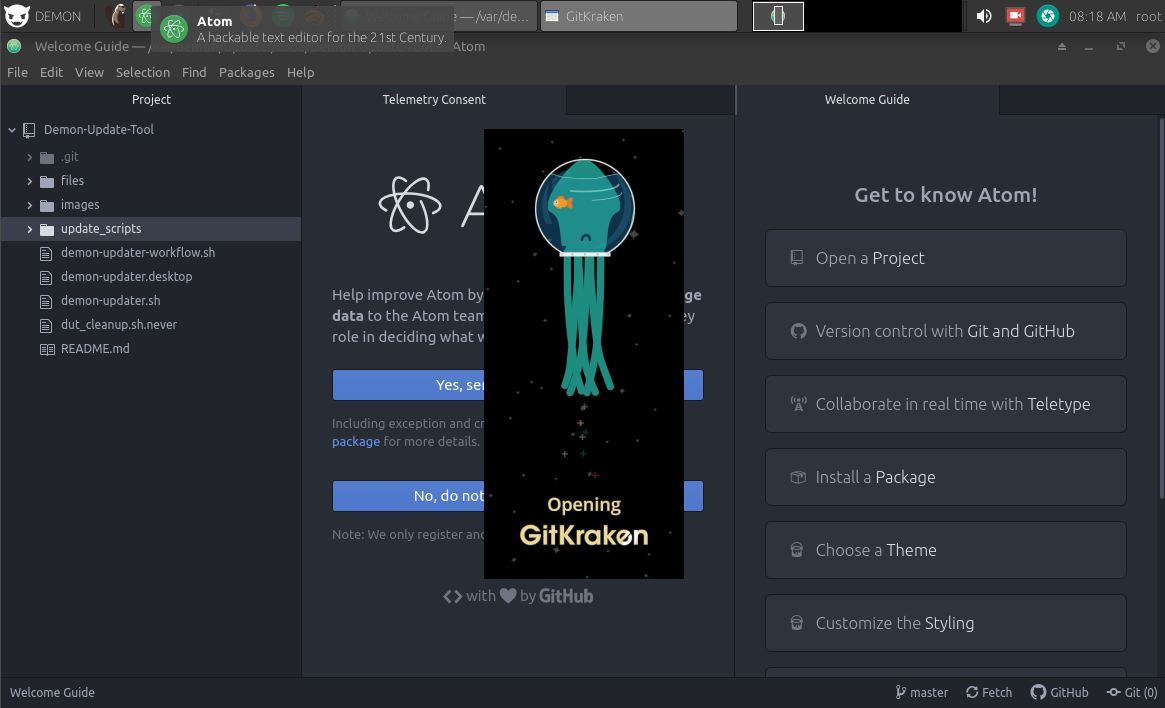This screenshot has height=708, width=1165.
Task: Click the 08:18 AM panel clock
Action: click(x=1097, y=16)
